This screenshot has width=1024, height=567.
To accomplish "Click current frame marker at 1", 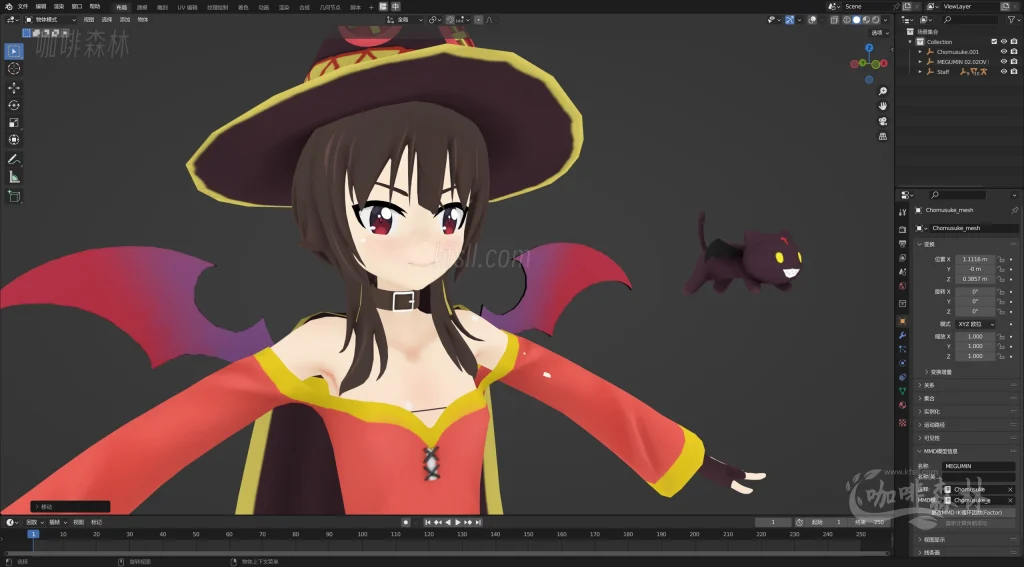I will coord(33,534).
